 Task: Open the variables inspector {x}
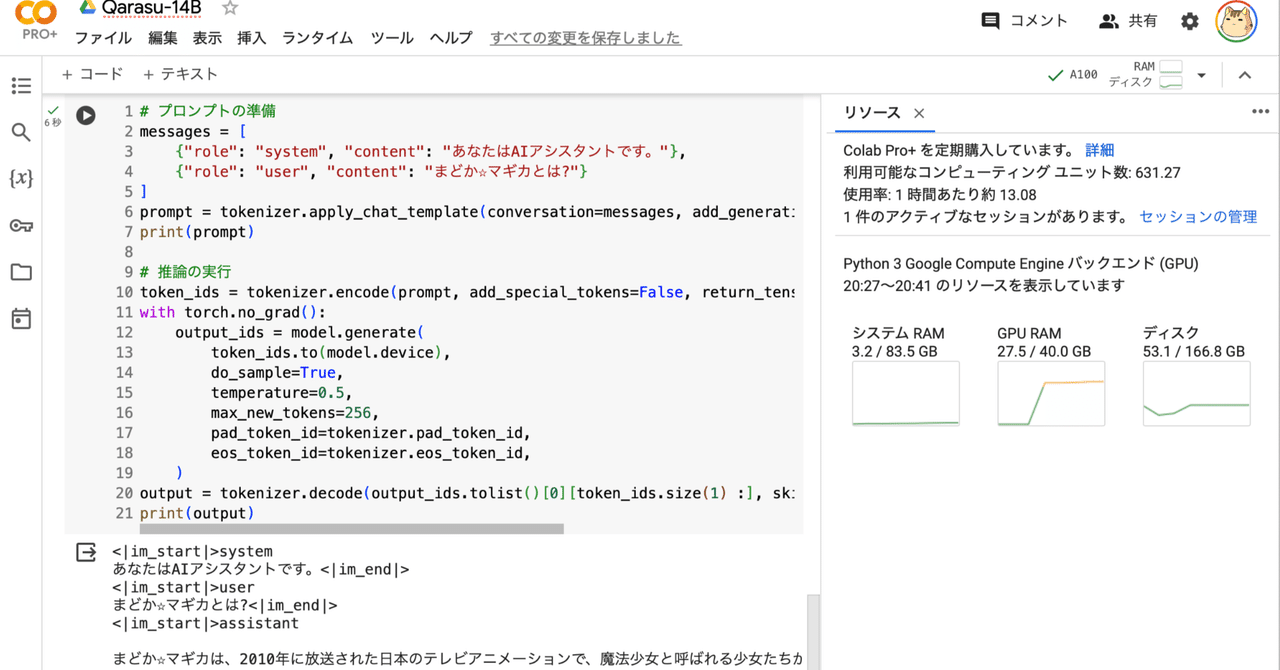pos(21,179)
